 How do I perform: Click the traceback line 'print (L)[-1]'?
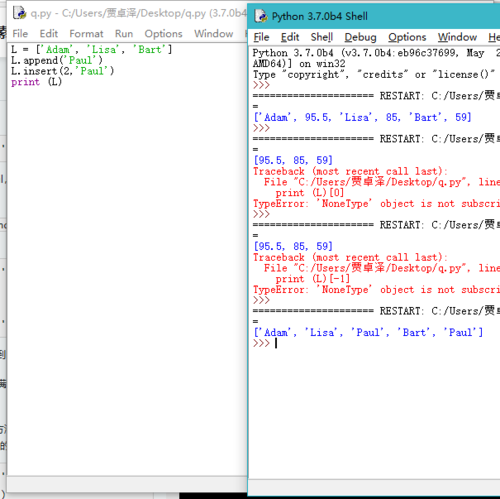(x=313, y=279)
